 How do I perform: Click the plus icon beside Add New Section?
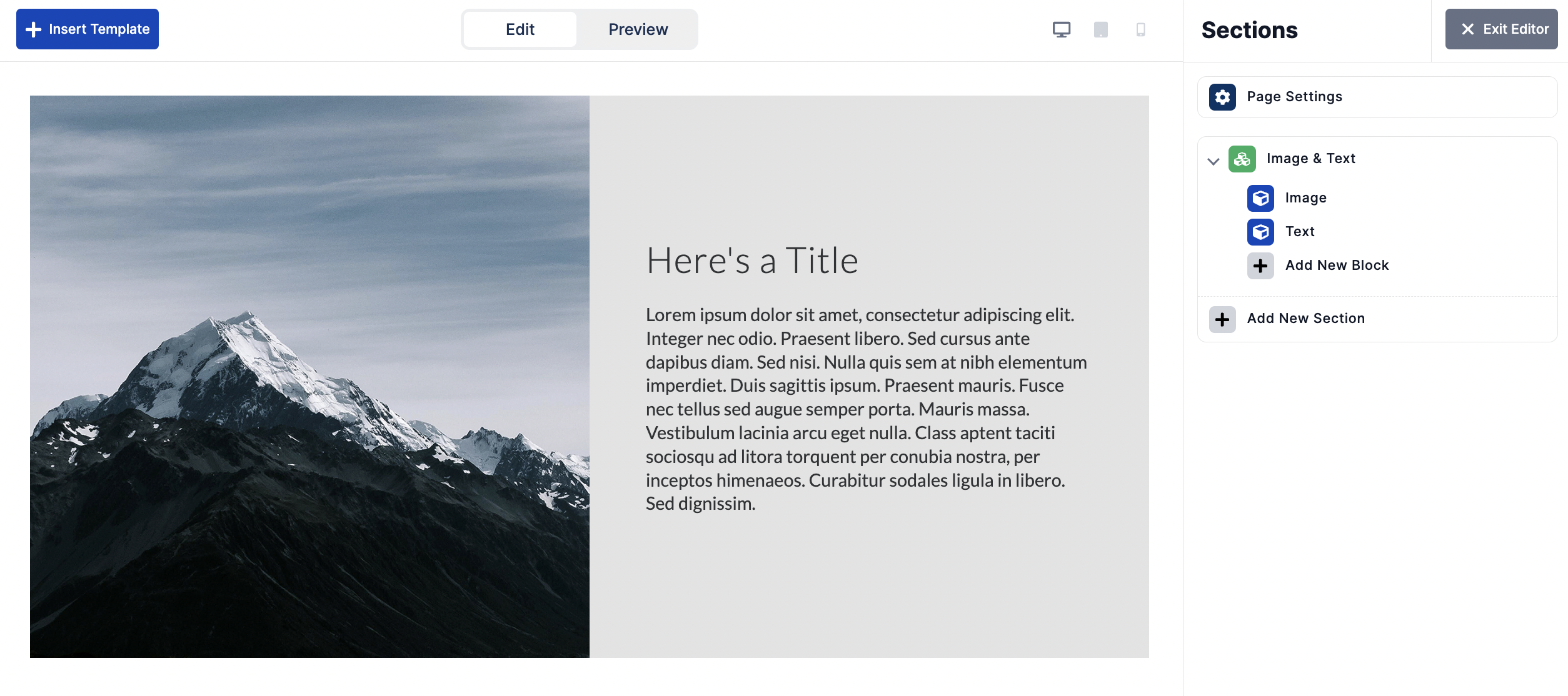(x=1222, y=319)
